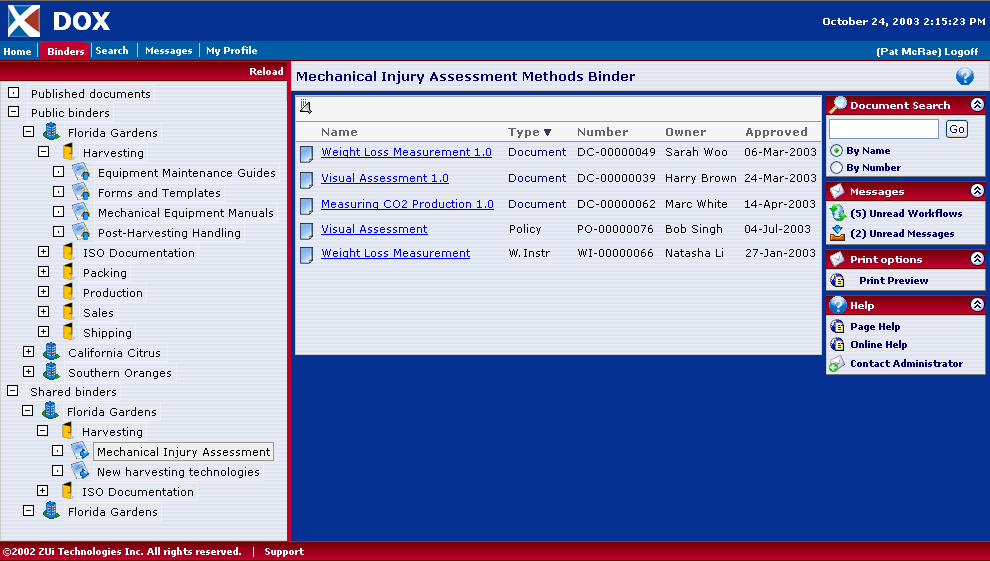Click the question mark icon in Help panel header
990x561 pixels.
coord(838,305)
